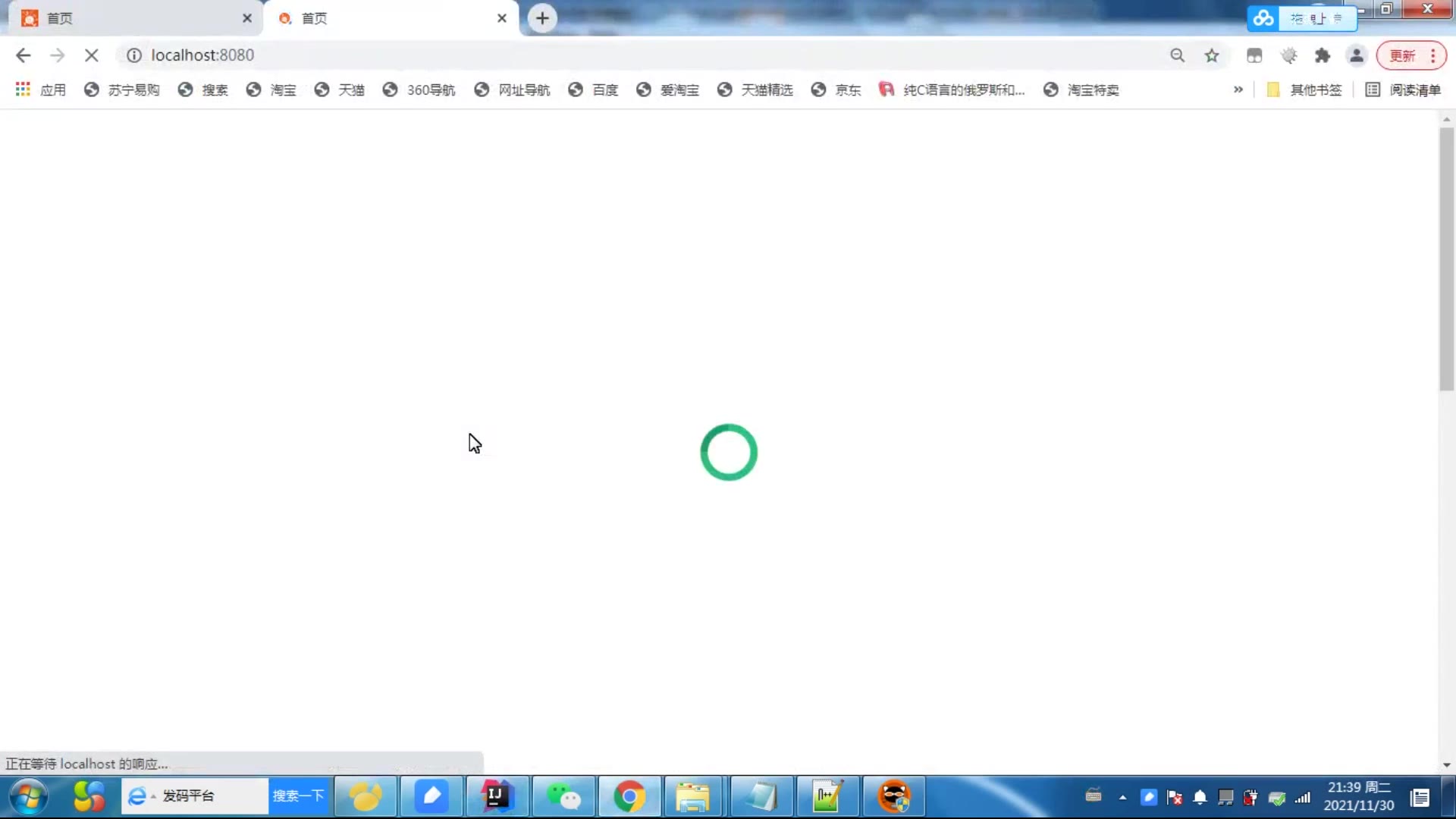This screenshot has width=1456, height=819.
Task: Click the 更新 update button
Action: 1402,55
